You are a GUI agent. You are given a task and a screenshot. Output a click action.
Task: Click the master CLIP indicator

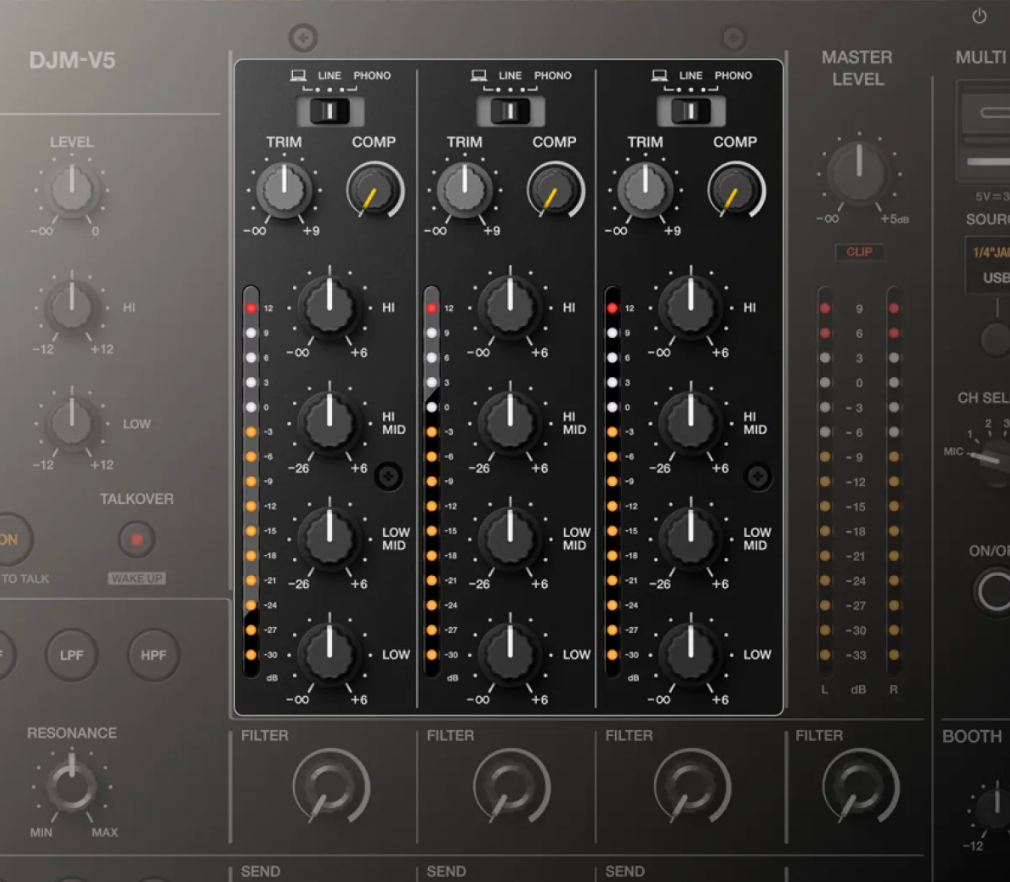point(859,252)
